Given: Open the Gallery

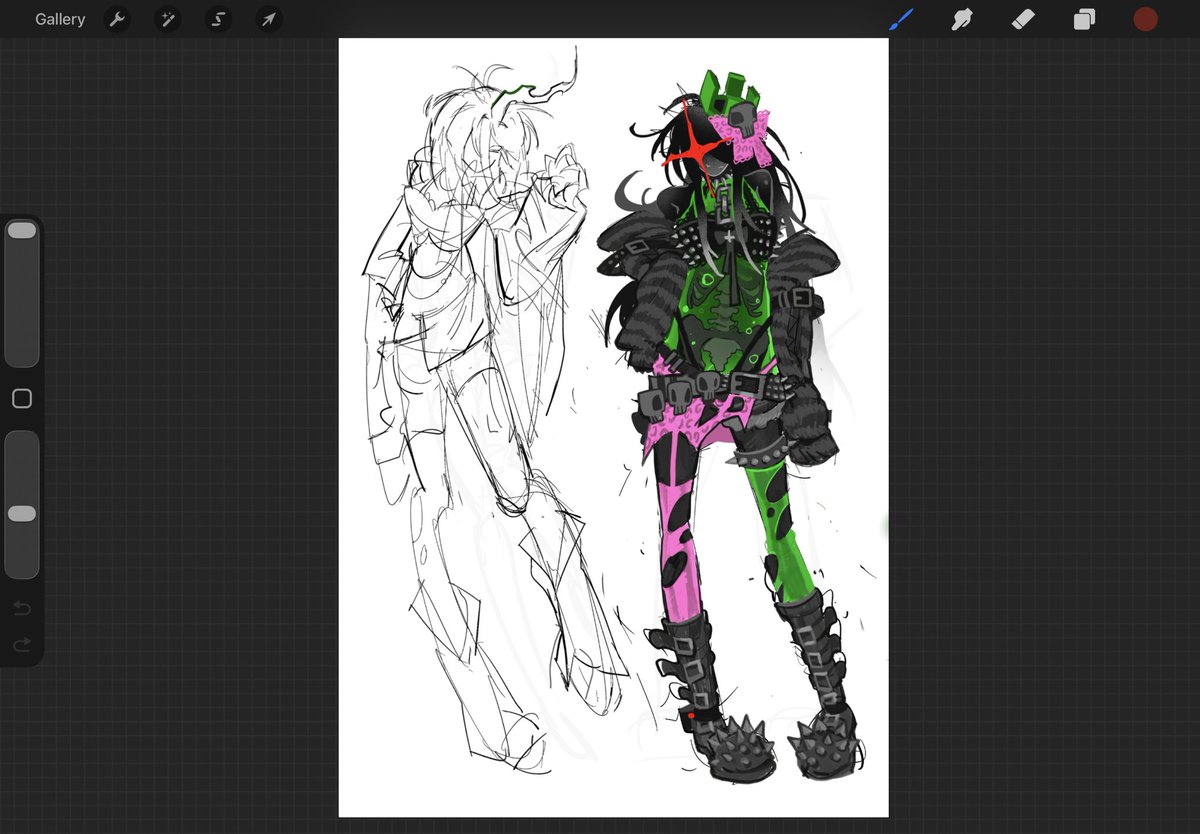Looking at the screenshot, I should [60, 19].
